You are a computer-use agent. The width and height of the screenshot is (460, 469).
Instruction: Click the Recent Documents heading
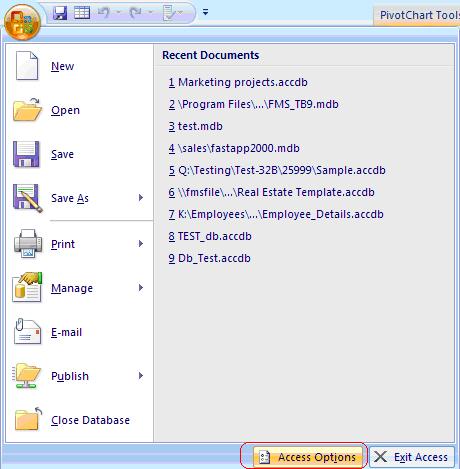211,55
